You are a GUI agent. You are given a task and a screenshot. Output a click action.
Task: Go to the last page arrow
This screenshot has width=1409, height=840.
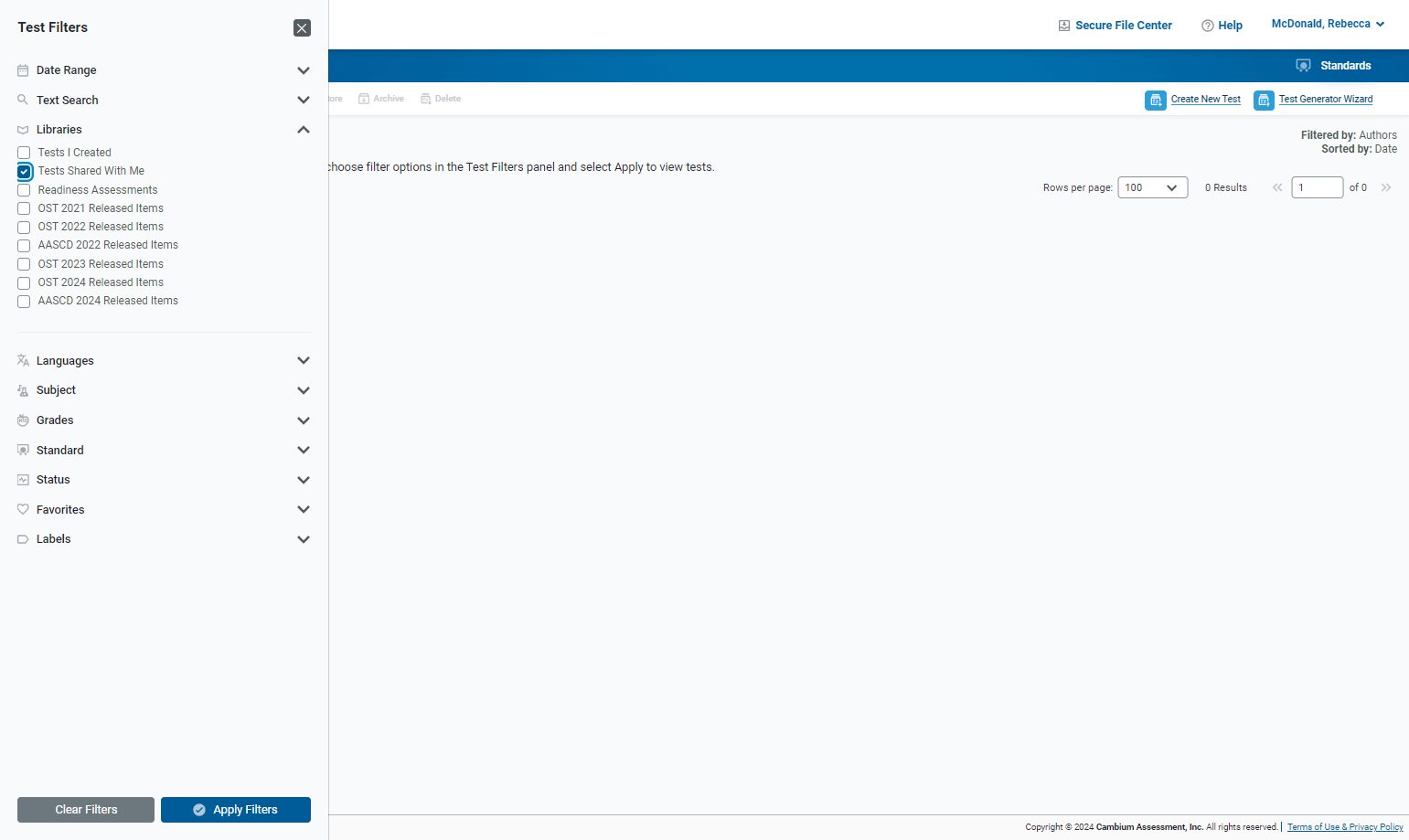click(x=1386, y=187)
